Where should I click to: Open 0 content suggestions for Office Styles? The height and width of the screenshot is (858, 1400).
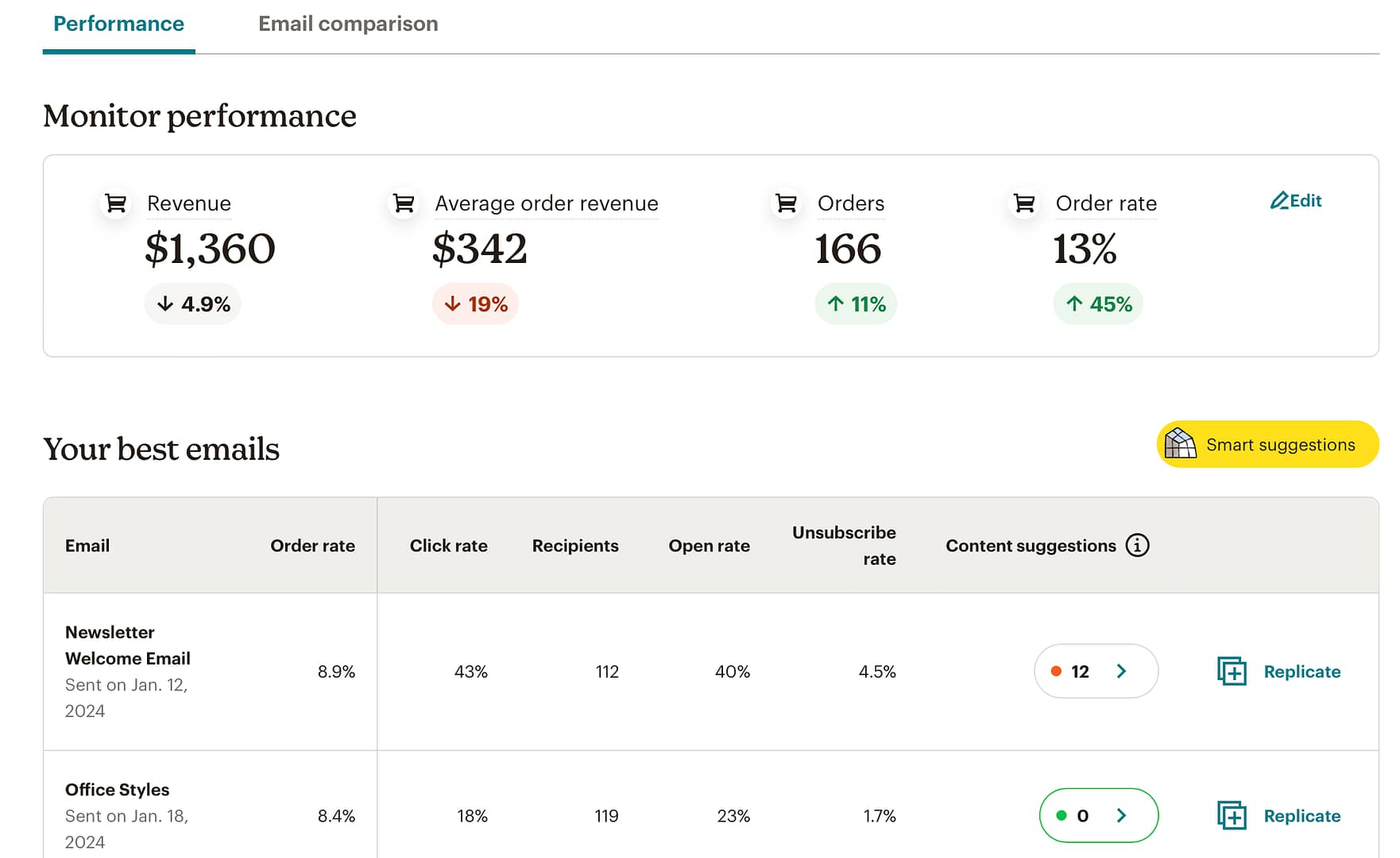pos(1099,815)
